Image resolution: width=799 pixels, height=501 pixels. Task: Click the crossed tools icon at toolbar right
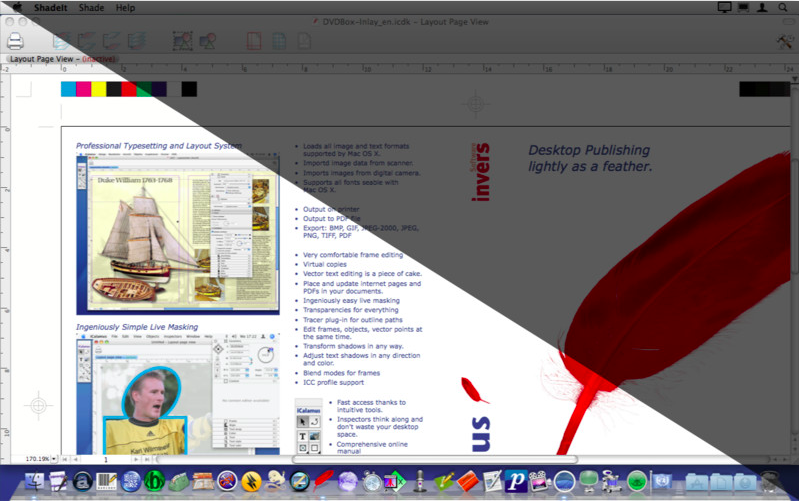784,41
